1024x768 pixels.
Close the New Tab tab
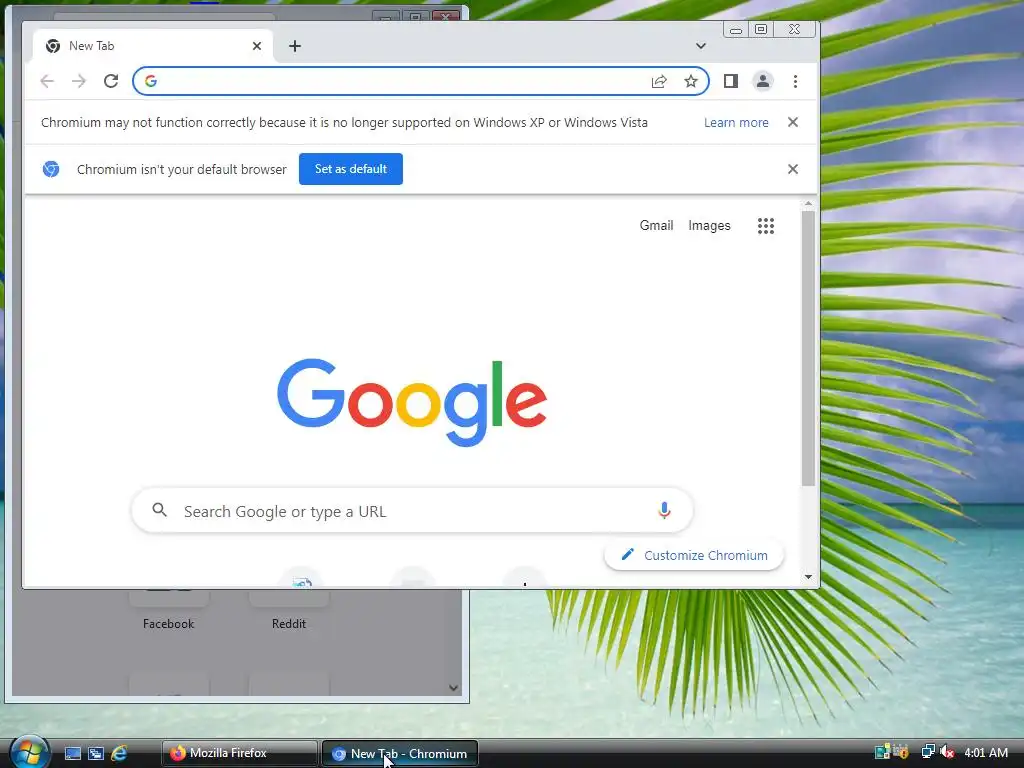[257, 46]
